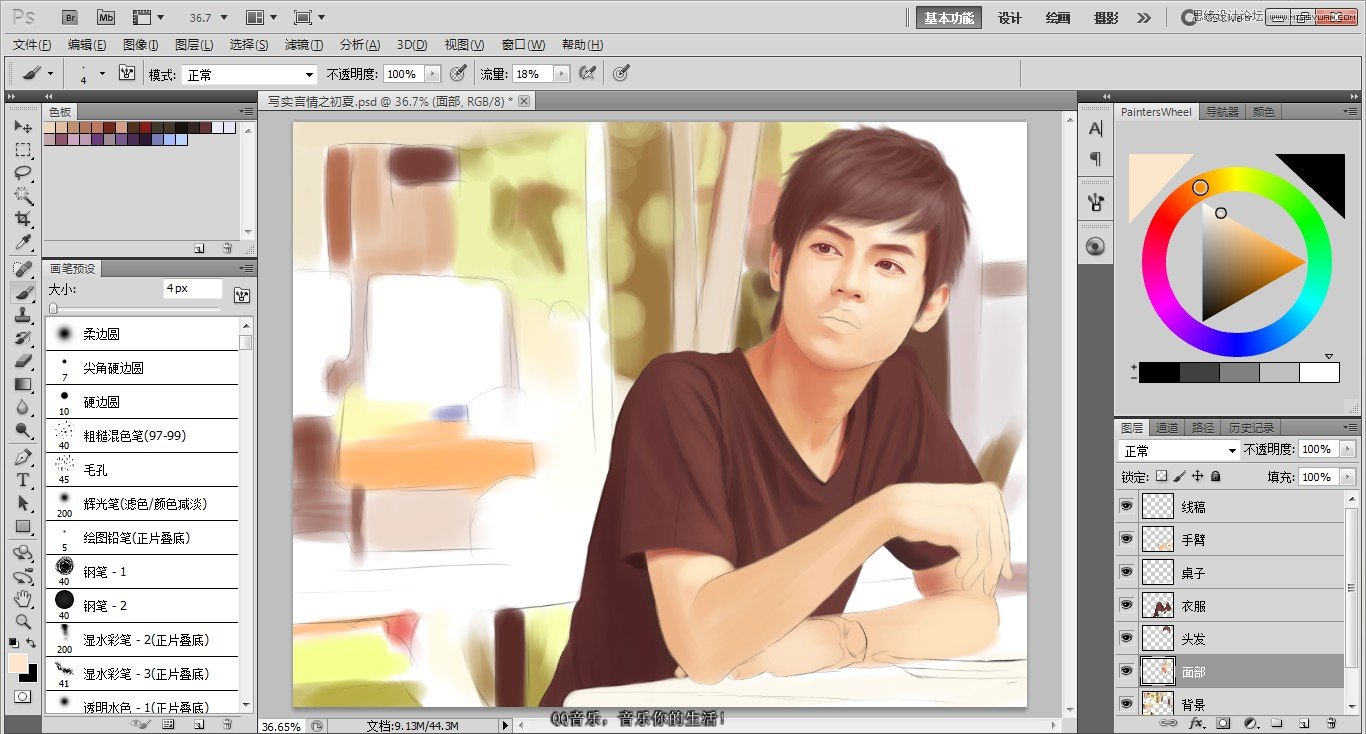Select the Rectangular Marquee tool

pos(23,150)
